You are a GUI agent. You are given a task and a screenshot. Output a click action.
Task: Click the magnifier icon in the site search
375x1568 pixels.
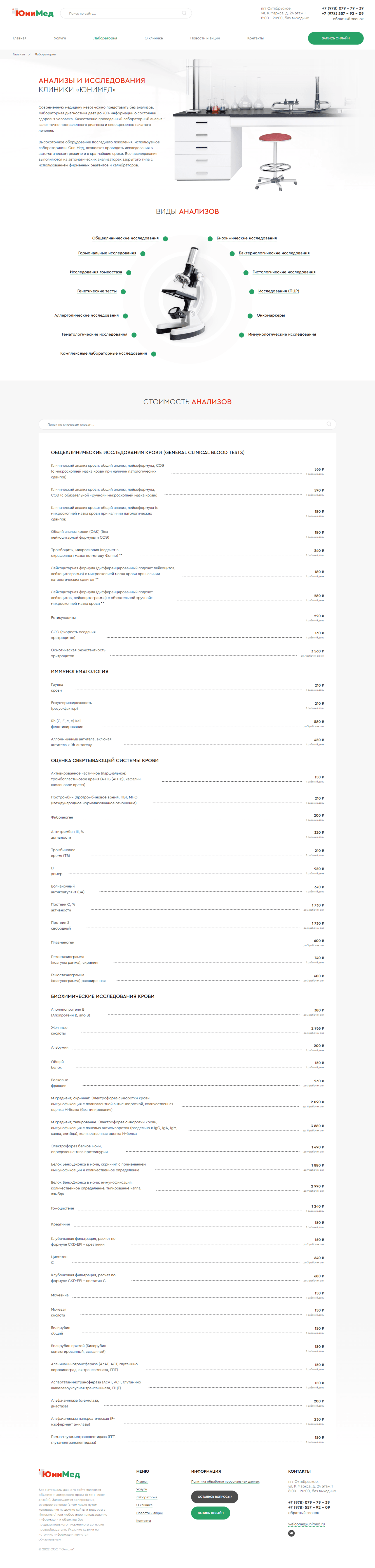coord(184,13)
